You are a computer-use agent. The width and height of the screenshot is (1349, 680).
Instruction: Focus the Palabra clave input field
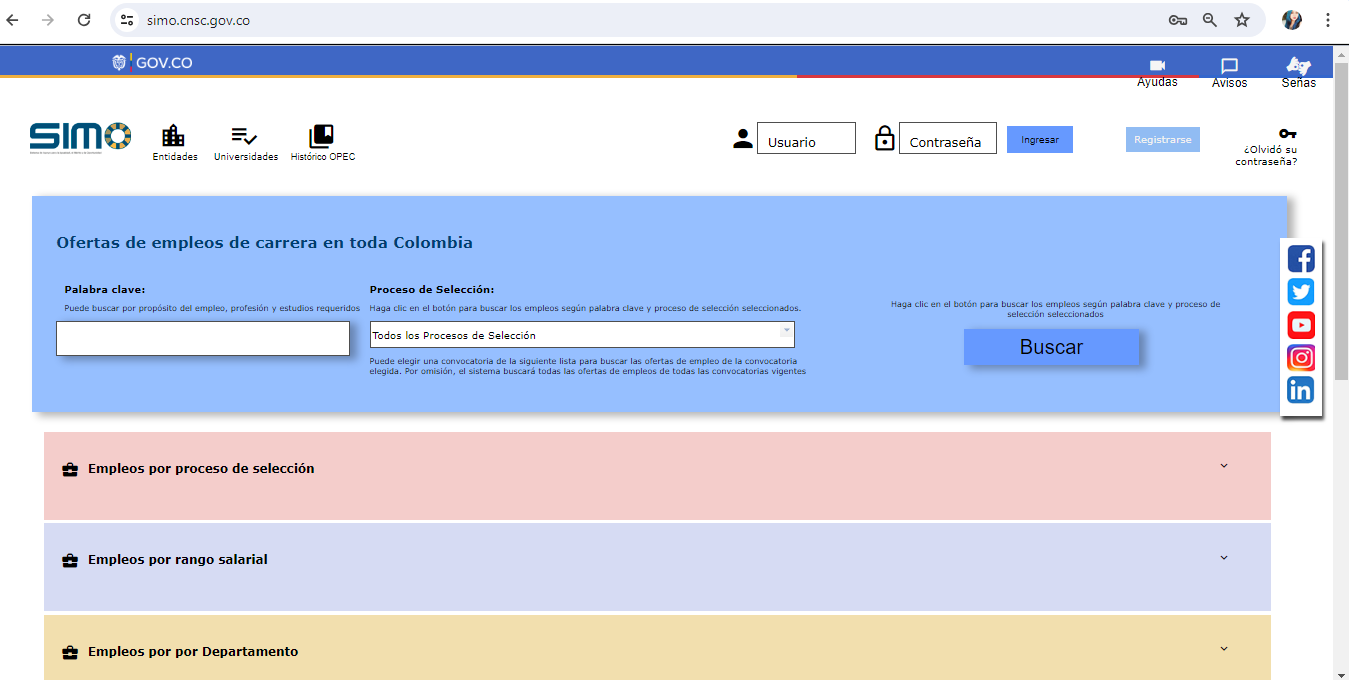tap(203, 339)
